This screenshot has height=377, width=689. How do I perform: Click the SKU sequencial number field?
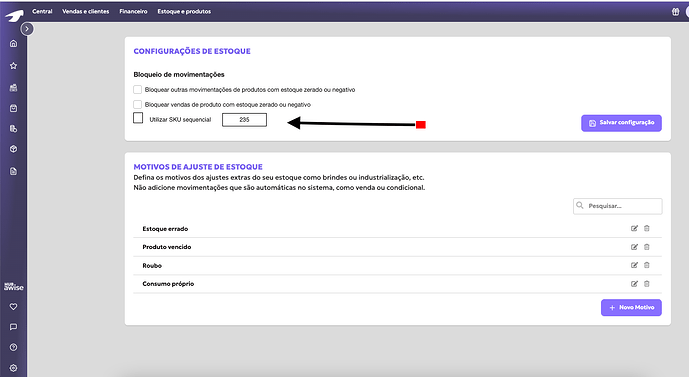244,120
